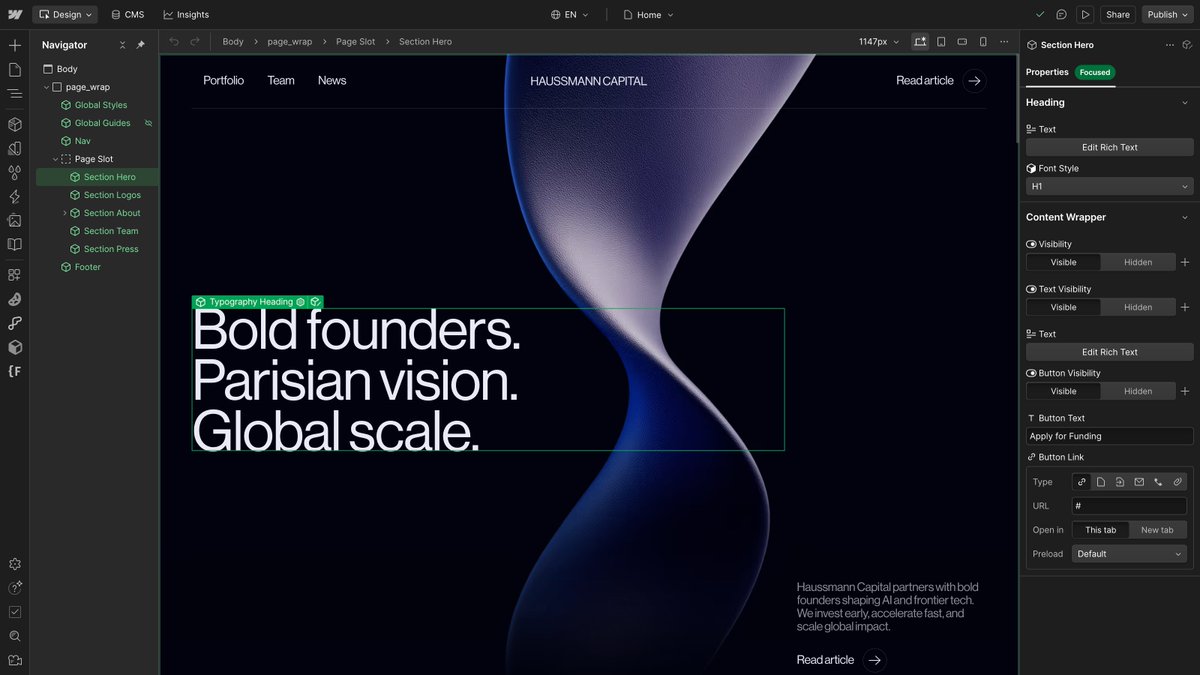Viewport: 1200px width, 675px height.
Task: Click the Webflow logo menu
Action: tap(14, 14)
